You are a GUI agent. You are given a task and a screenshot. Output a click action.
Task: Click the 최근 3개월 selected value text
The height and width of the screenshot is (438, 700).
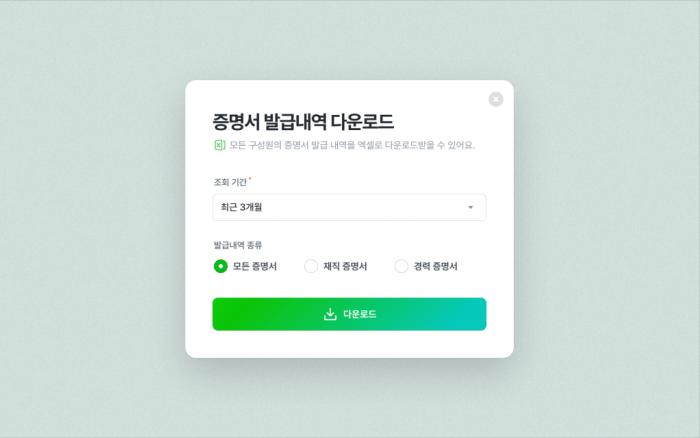[x=241, y=207]
